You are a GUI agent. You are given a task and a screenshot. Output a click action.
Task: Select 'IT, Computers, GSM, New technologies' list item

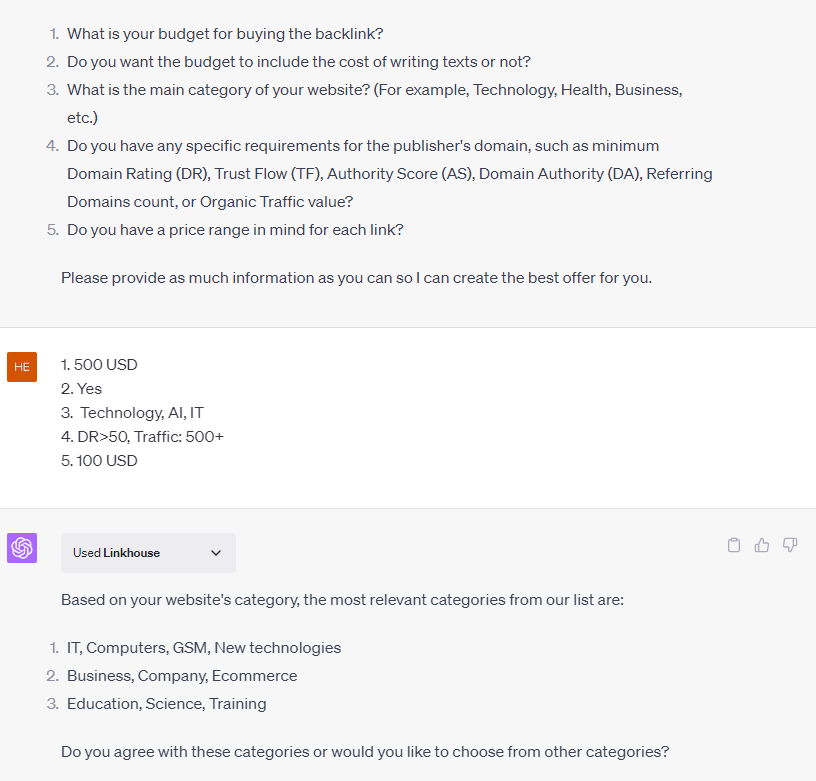[204, 647]
